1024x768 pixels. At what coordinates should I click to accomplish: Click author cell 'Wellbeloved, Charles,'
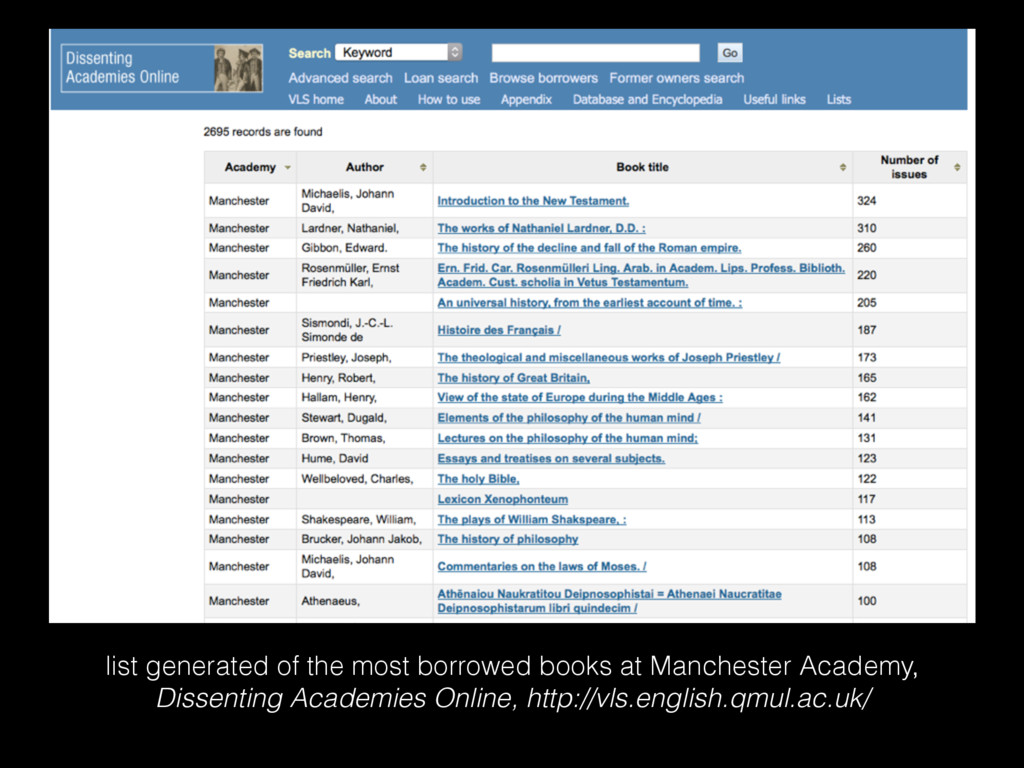tap(357, 479)
